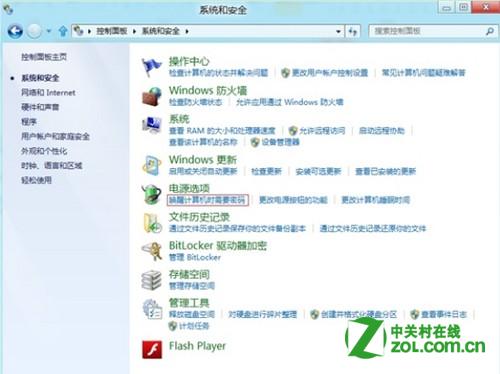Click the 存储空间 drives stack icon
The width and height of the screenshot is (500, 374).
pyautogui.click(x=152, y=280)
